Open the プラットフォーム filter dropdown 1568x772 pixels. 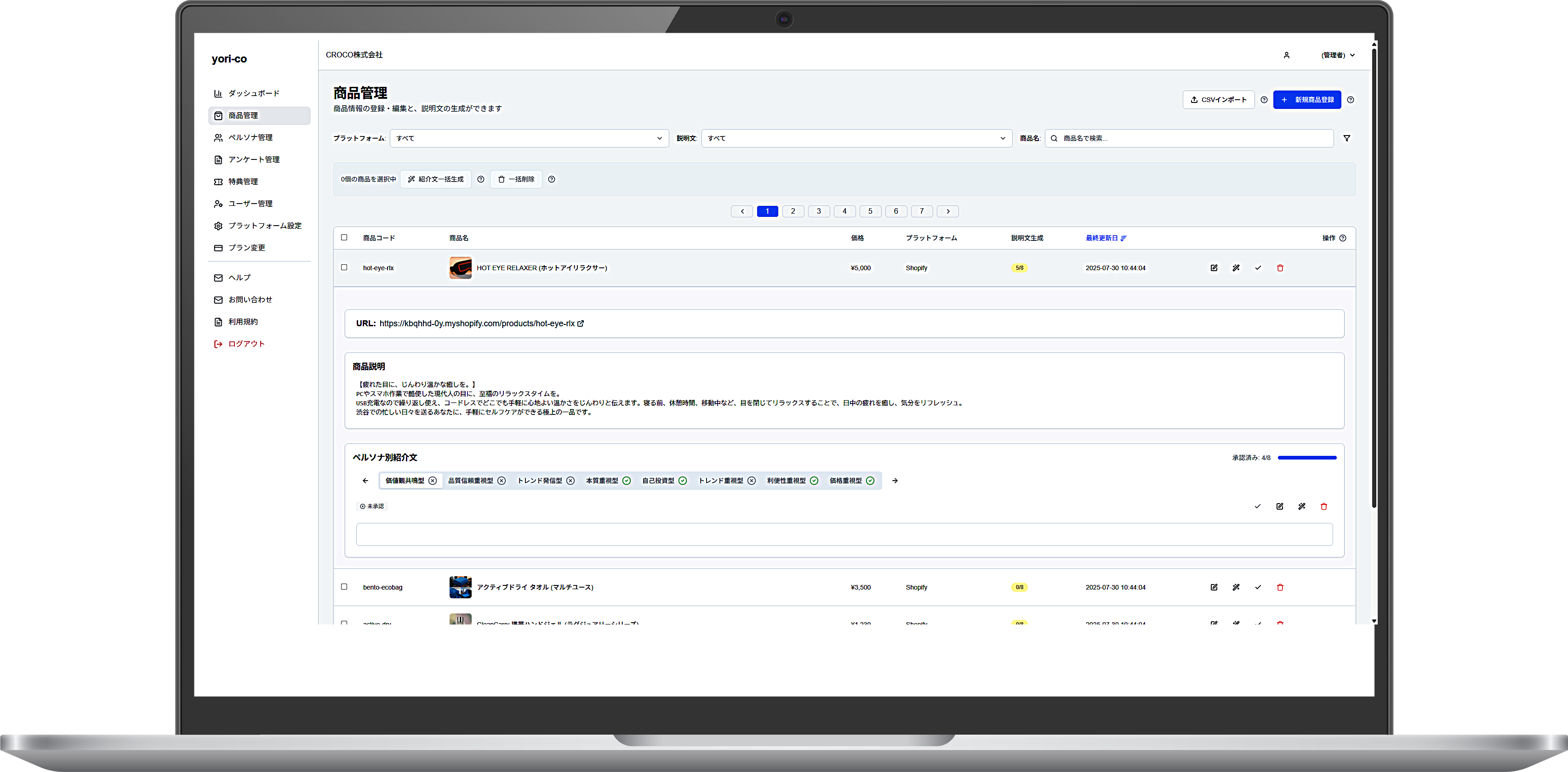pyautogui.click(x=529, y=138)
